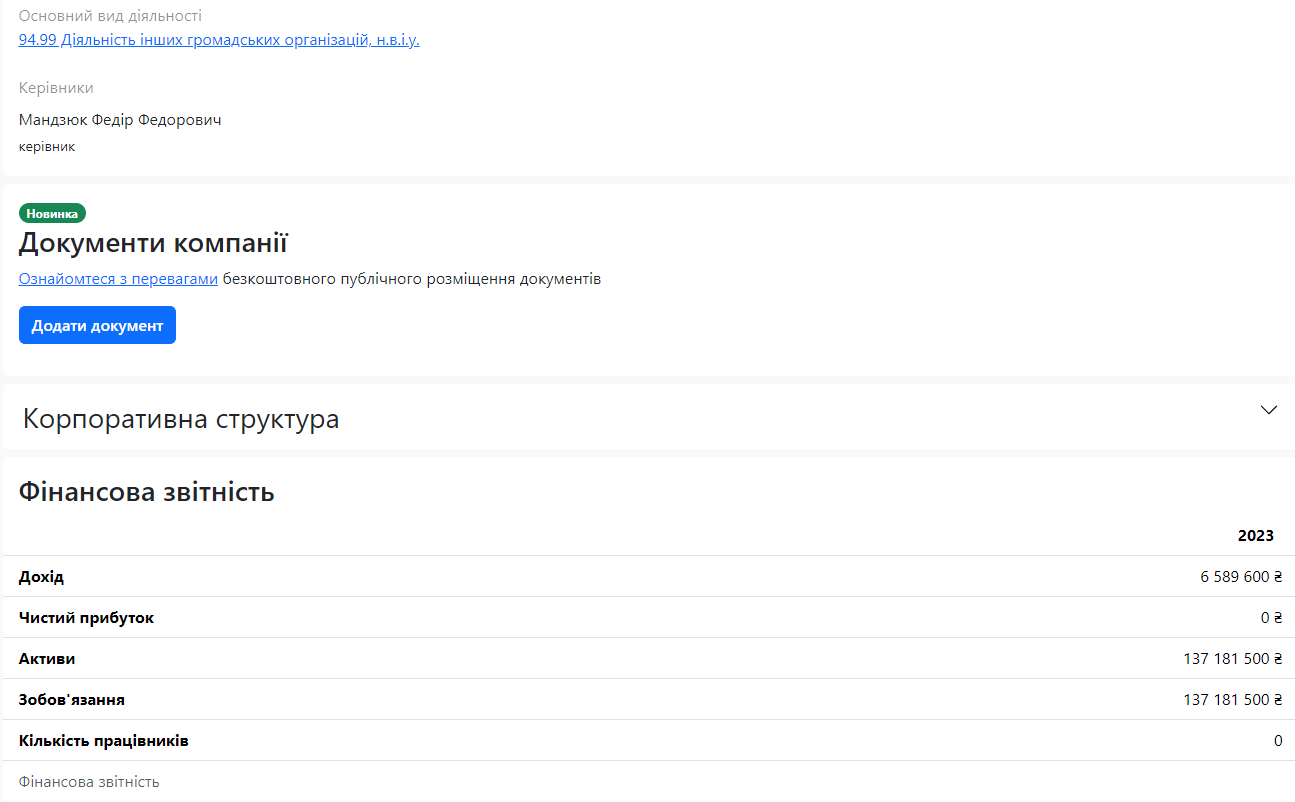Click the Фінансова звітність footer text

(89, 782)
